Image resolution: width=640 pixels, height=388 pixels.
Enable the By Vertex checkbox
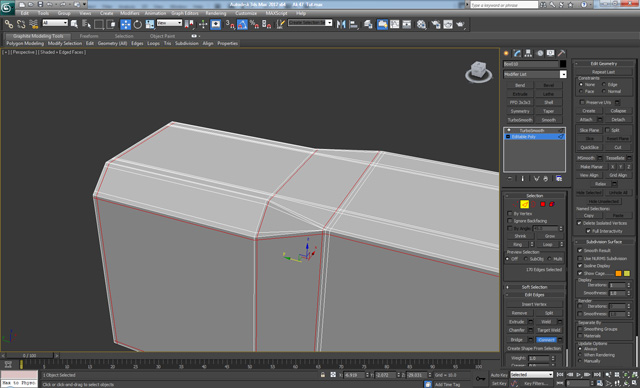pyautogui.click(x=510, y=213)
